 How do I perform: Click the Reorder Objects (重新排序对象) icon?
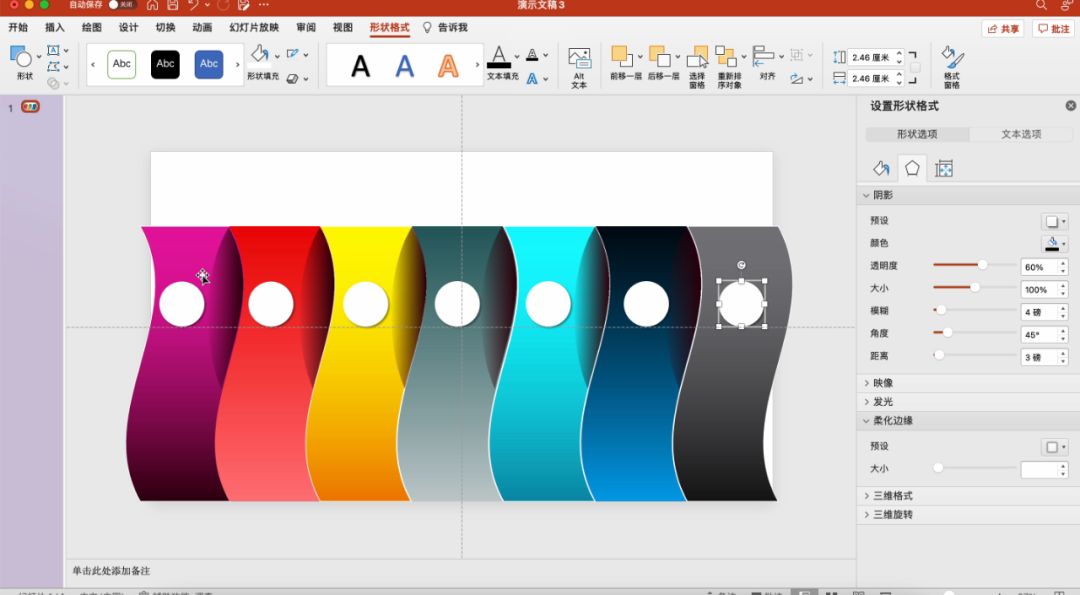(727, 57)
